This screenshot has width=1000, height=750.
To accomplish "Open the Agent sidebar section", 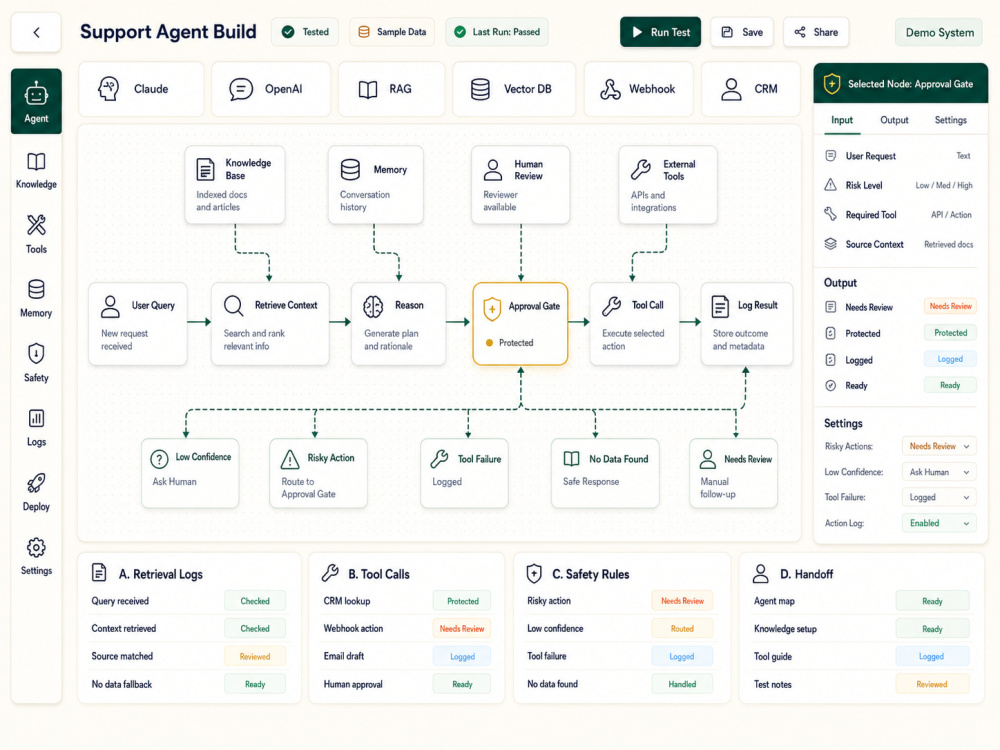I will [36, 101].
